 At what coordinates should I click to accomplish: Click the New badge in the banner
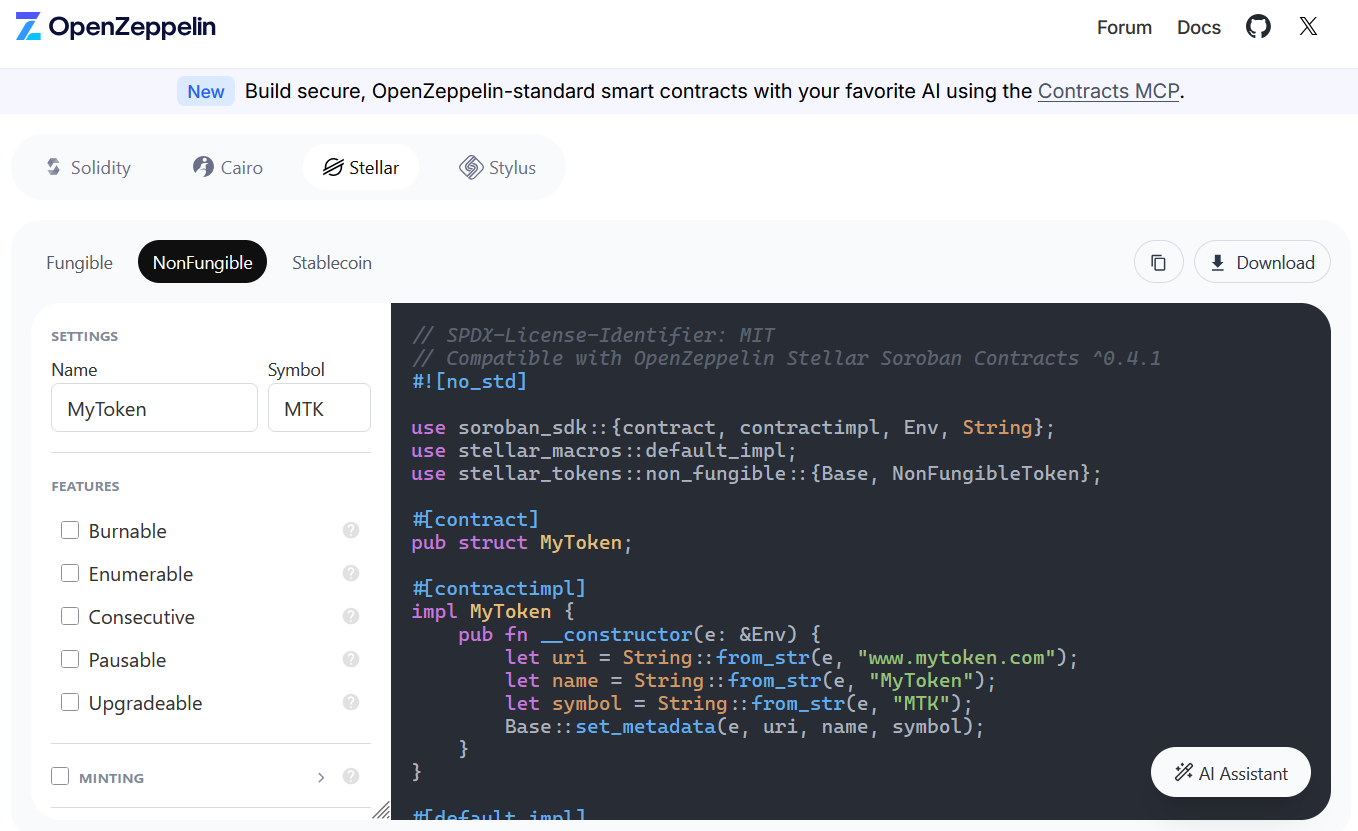[206, 91]
